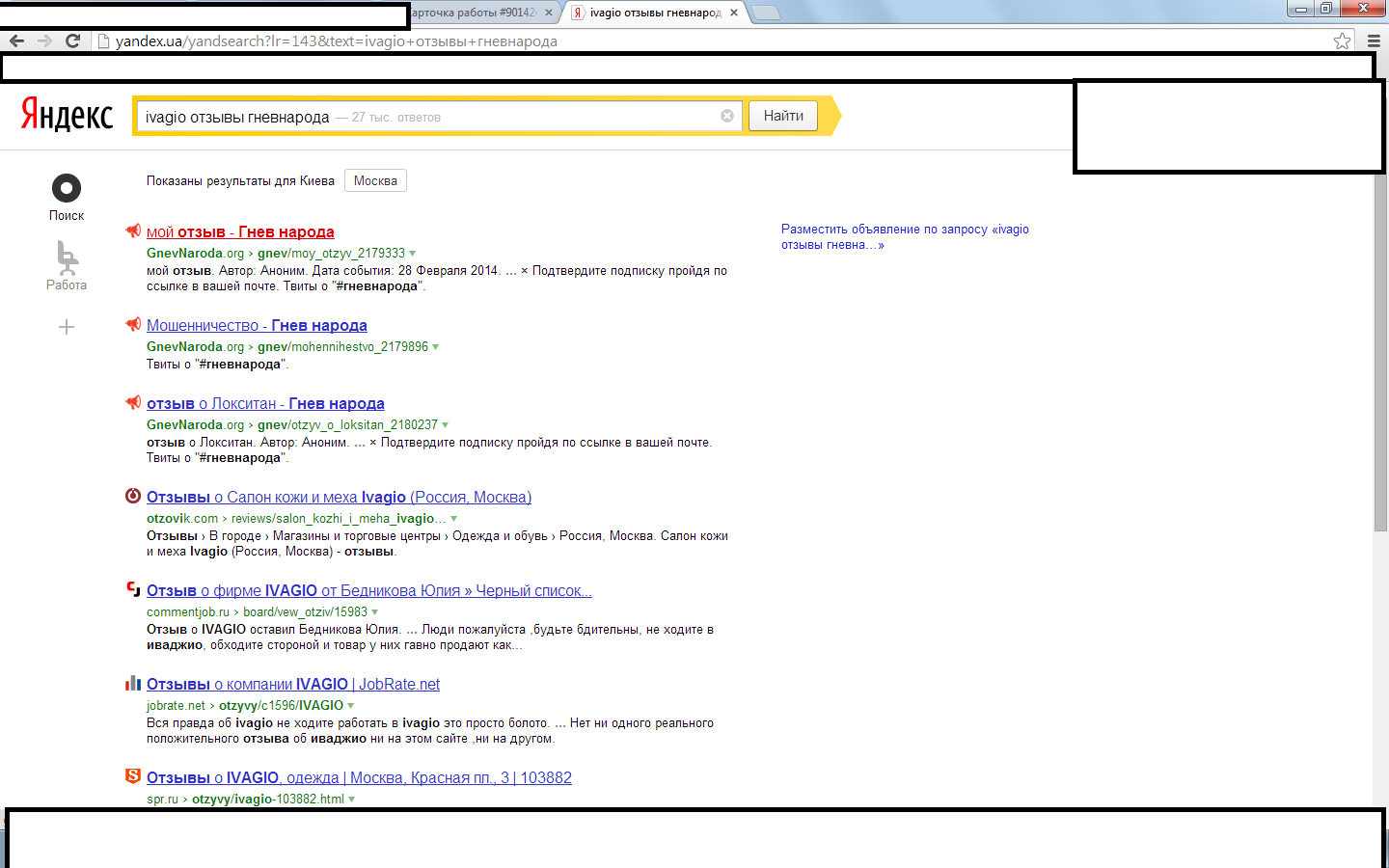Open отзыв о Локситан - Гнев народа
This screenshot has width=1389, height=868.
click(x=265, y=403)
